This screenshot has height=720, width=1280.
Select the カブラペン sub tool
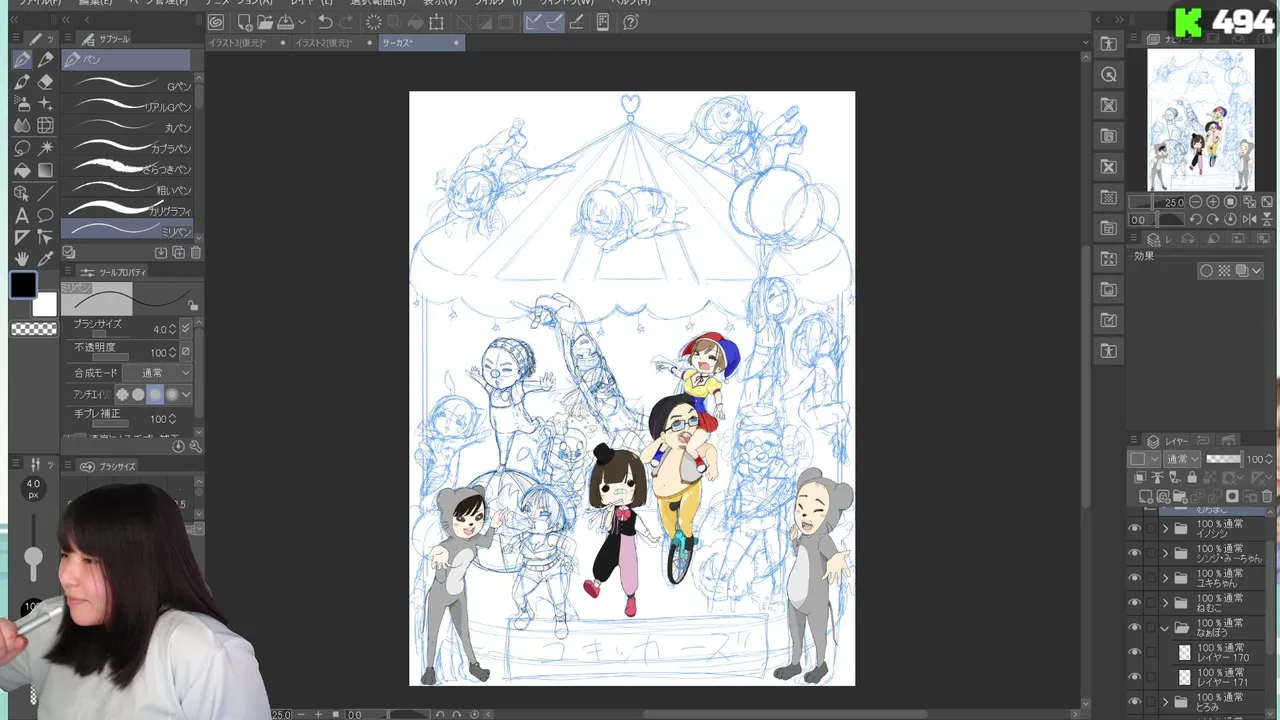click(127, 148)
